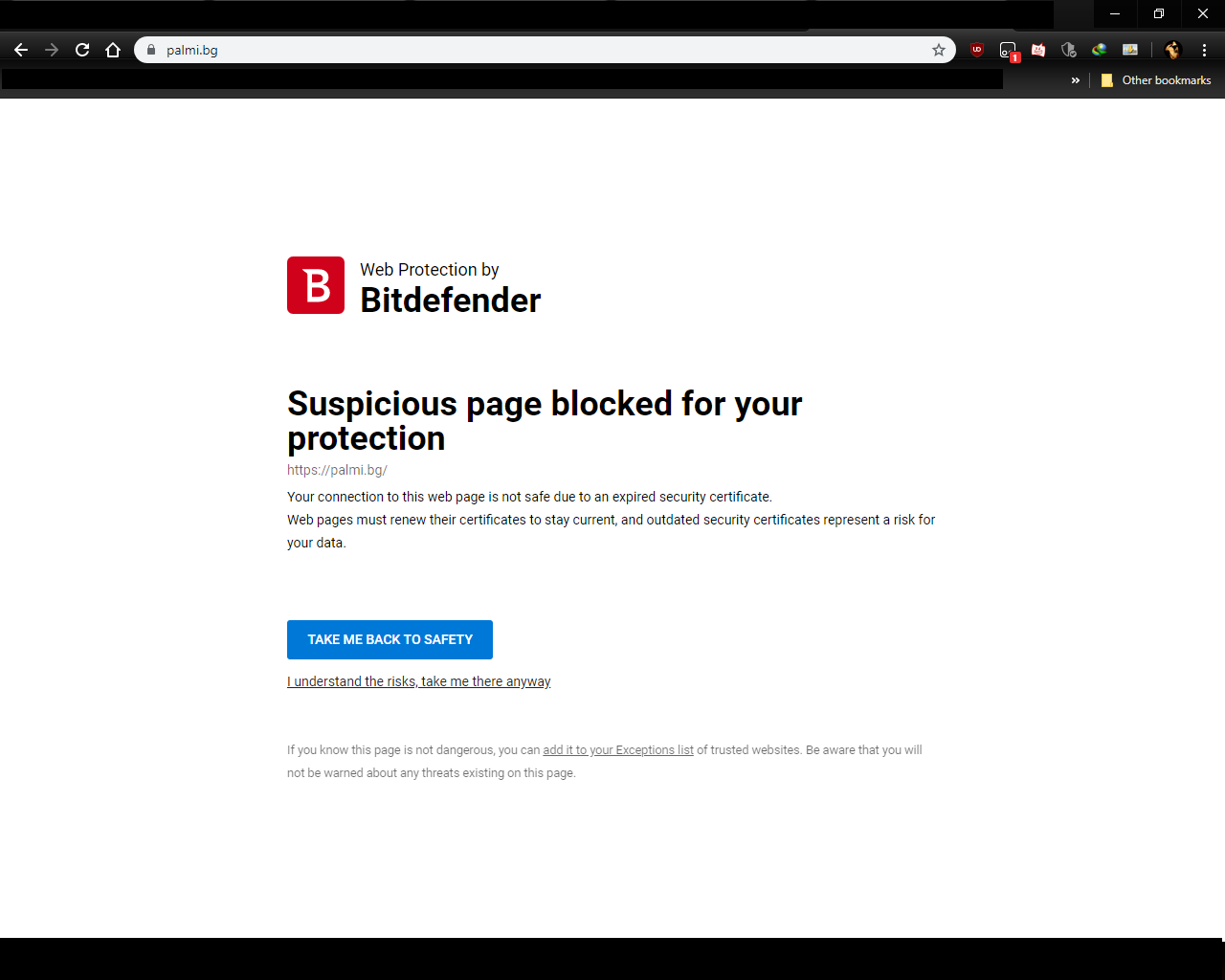Open the Internet Download Manager extension
Screen dimensions: 1225x980
1100,50
